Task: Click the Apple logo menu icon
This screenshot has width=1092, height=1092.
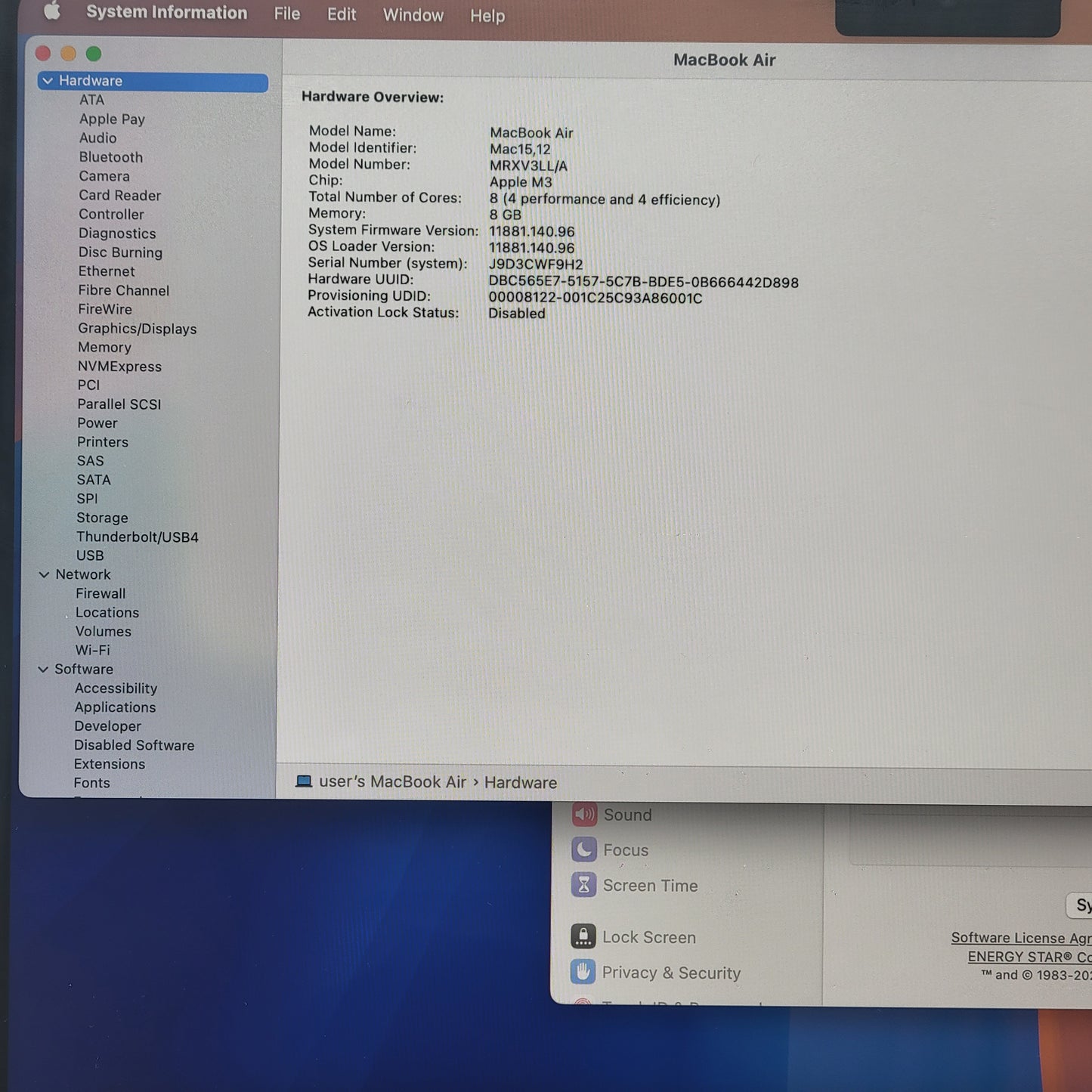Action: 51,11
